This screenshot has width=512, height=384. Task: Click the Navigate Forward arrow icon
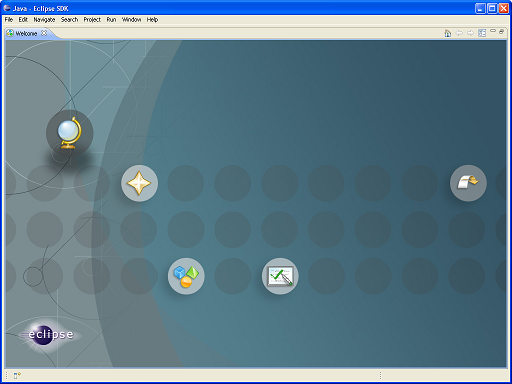tap(470, 33)
